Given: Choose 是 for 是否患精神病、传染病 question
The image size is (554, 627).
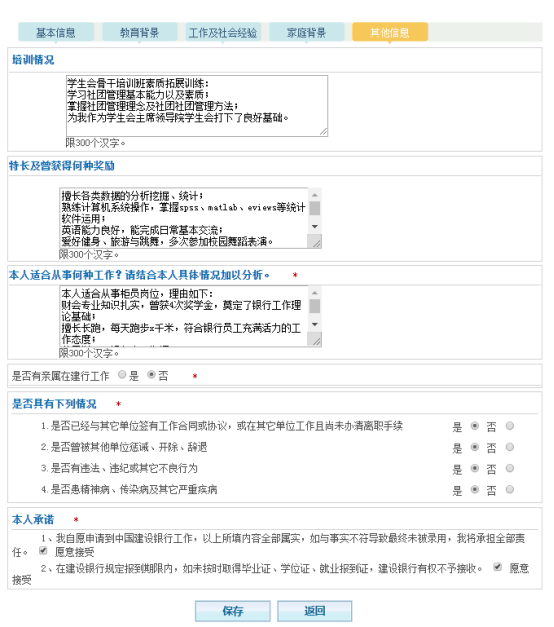Looking at the screenshot, I should click(475, 489).
